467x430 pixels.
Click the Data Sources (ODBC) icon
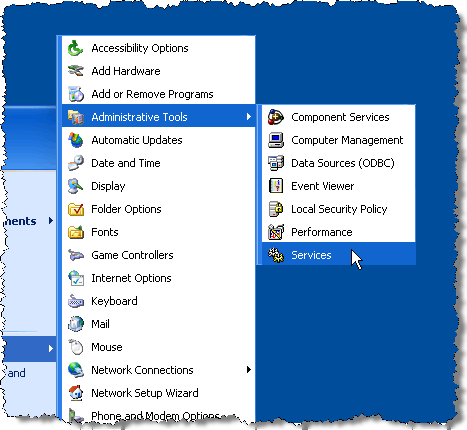[276, 163]
